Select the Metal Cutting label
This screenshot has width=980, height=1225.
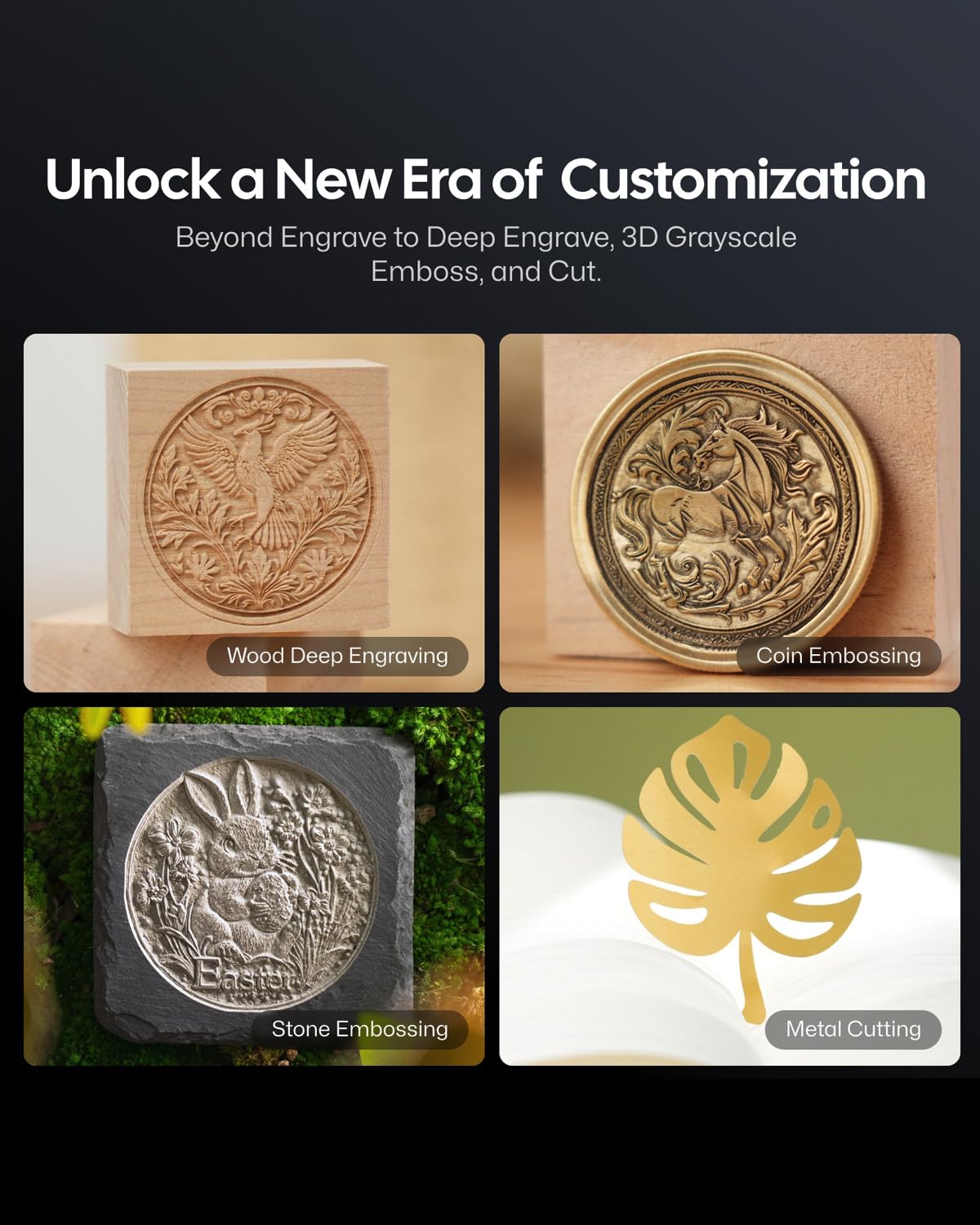click(x=853, y=1029)
